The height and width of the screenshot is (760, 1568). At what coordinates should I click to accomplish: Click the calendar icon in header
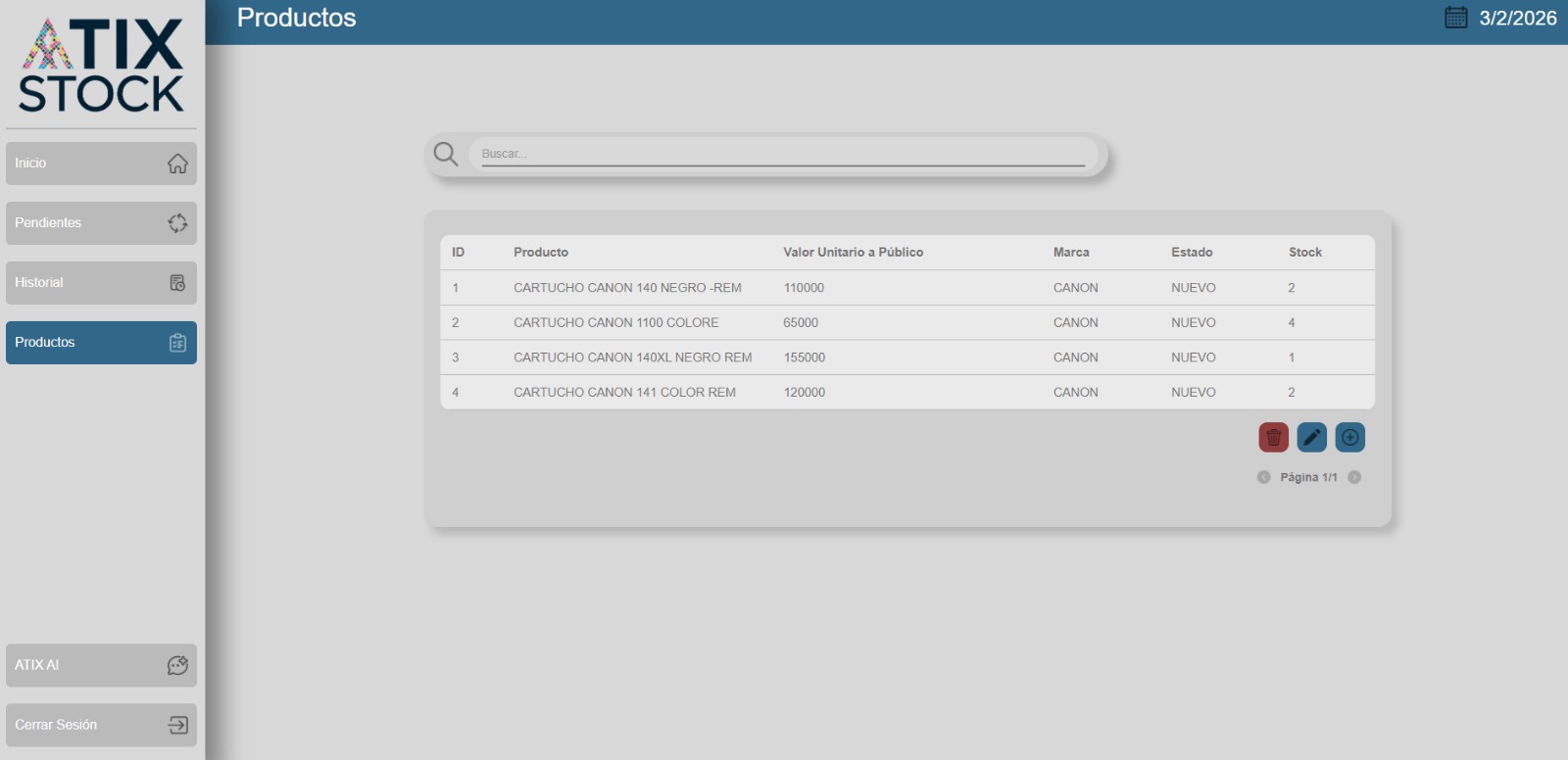(1455, 18)
